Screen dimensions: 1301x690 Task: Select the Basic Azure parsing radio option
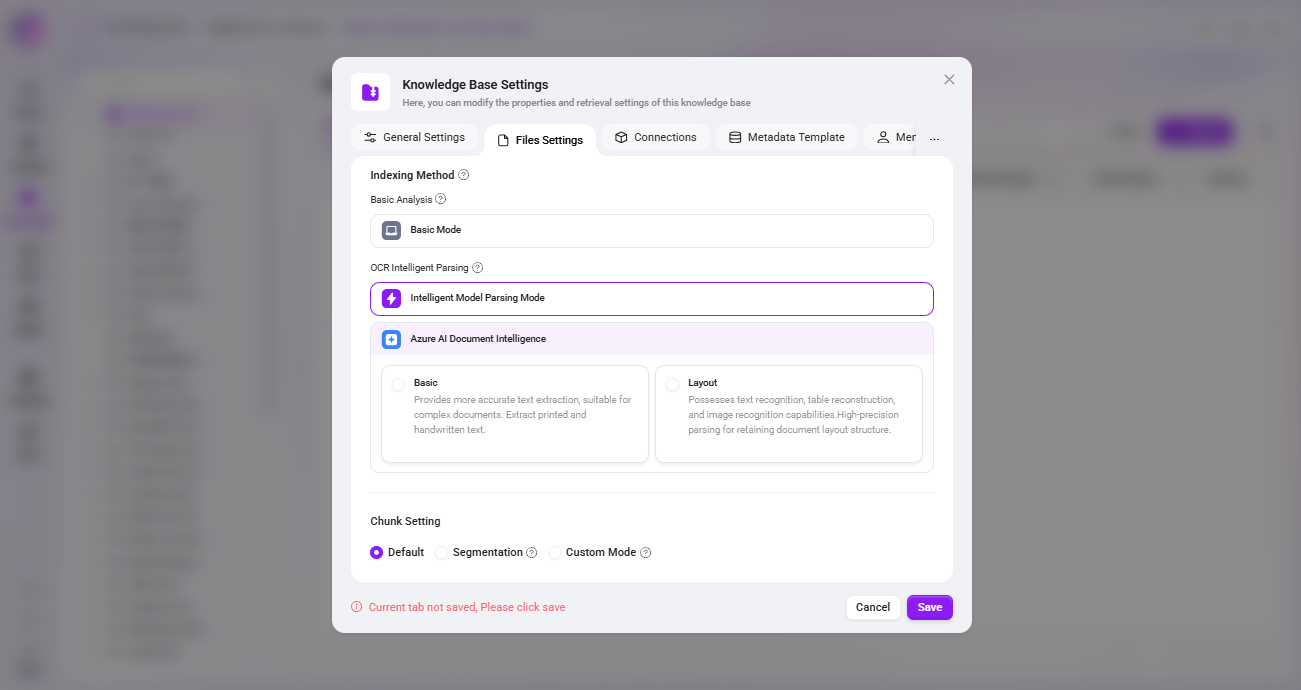tap(398, 384)
